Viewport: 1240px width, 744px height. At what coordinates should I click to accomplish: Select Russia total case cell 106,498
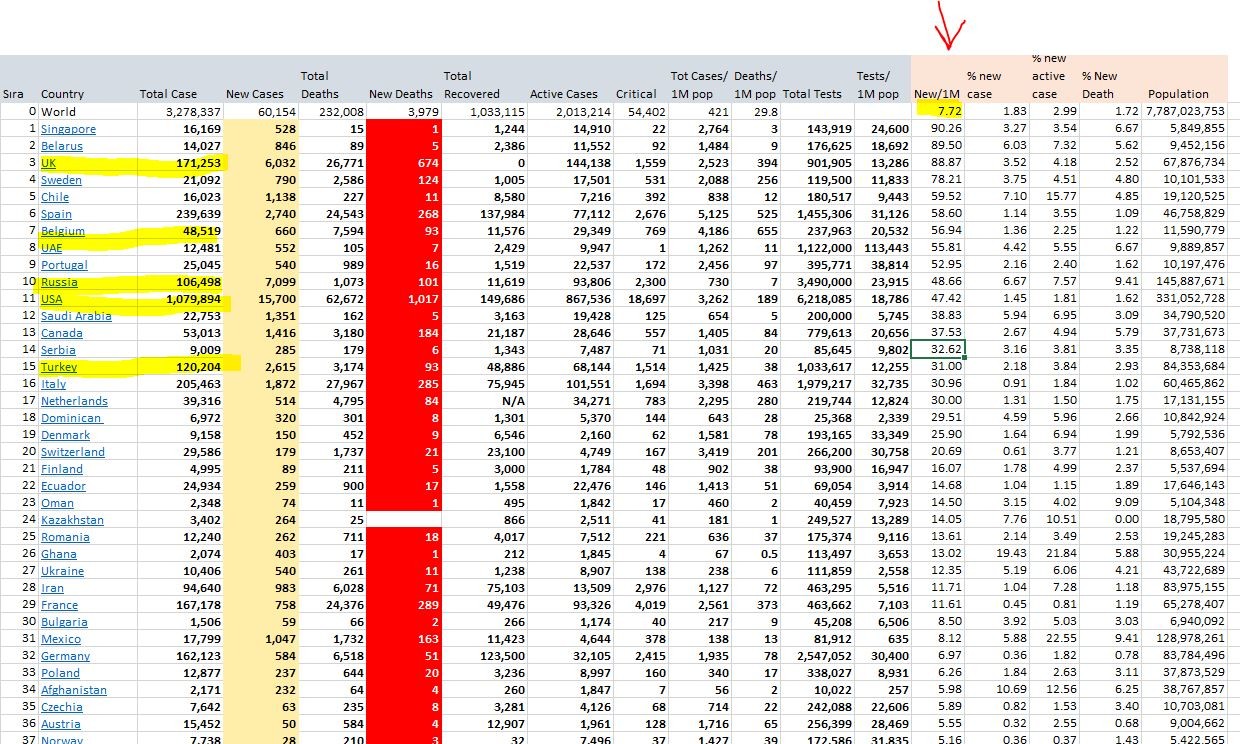click(x=180, y=282)
